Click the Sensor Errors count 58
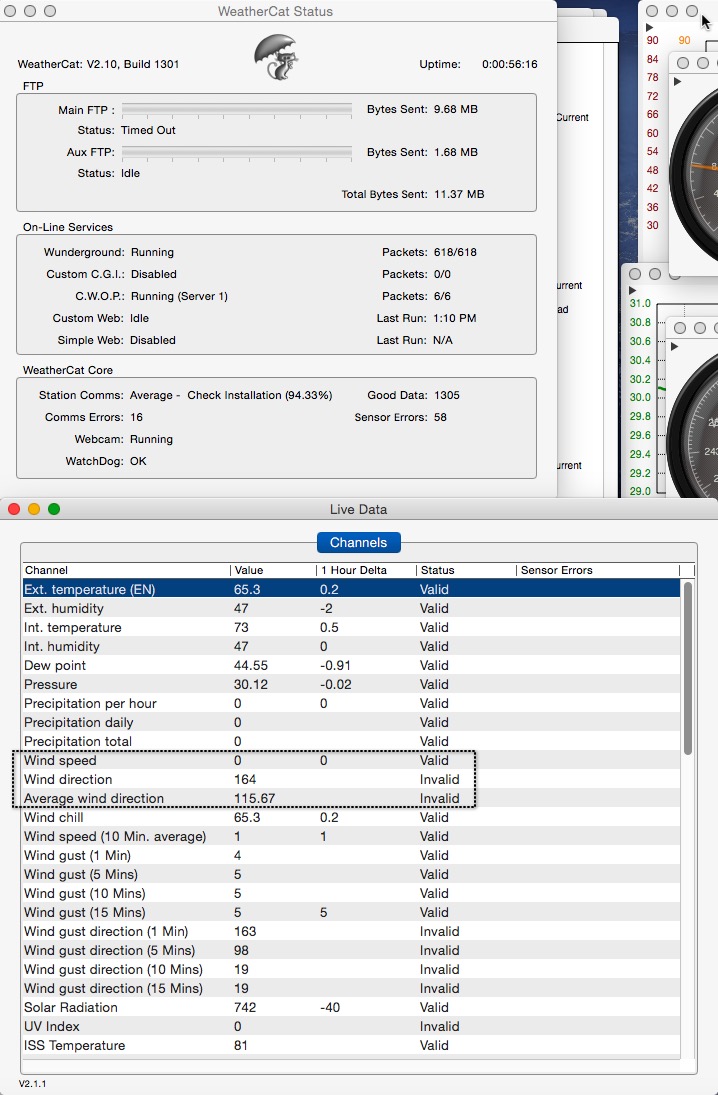The image size is (718, 1095). point(440,417)
